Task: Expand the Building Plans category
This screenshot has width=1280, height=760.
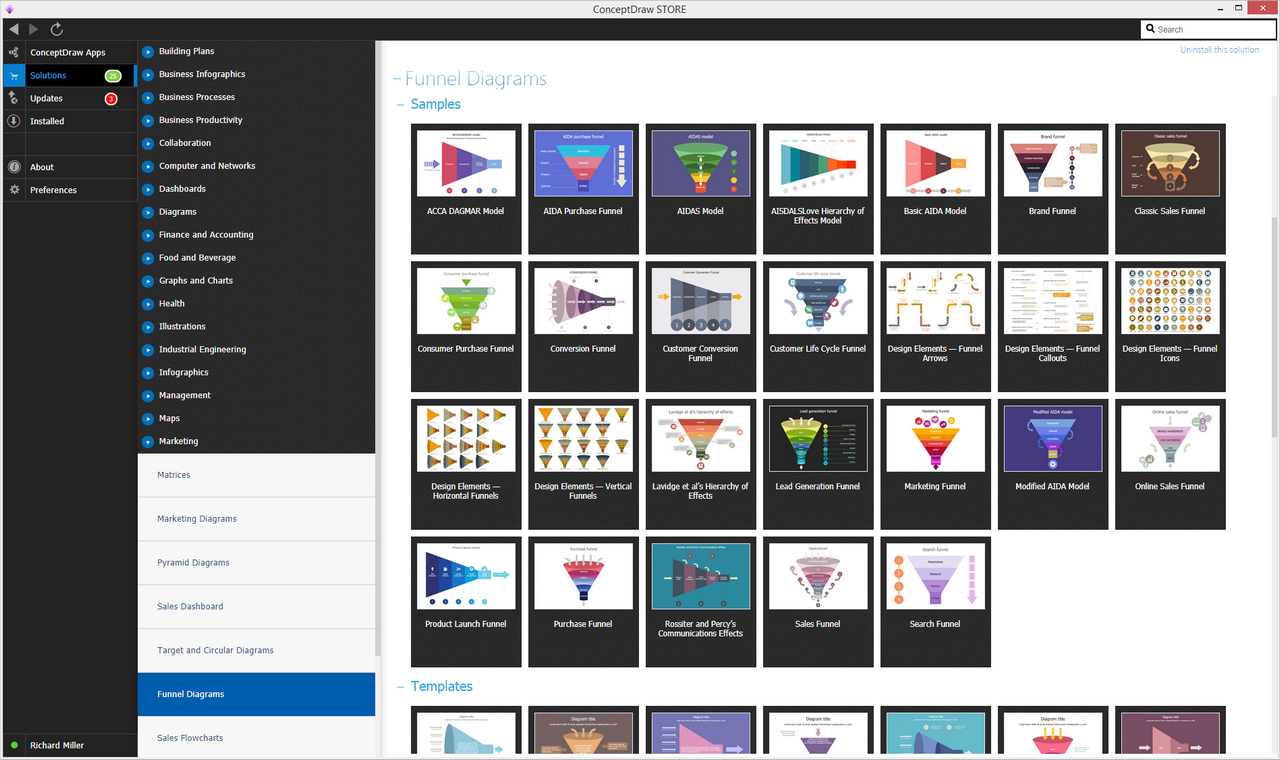Action: click(148, 51)
